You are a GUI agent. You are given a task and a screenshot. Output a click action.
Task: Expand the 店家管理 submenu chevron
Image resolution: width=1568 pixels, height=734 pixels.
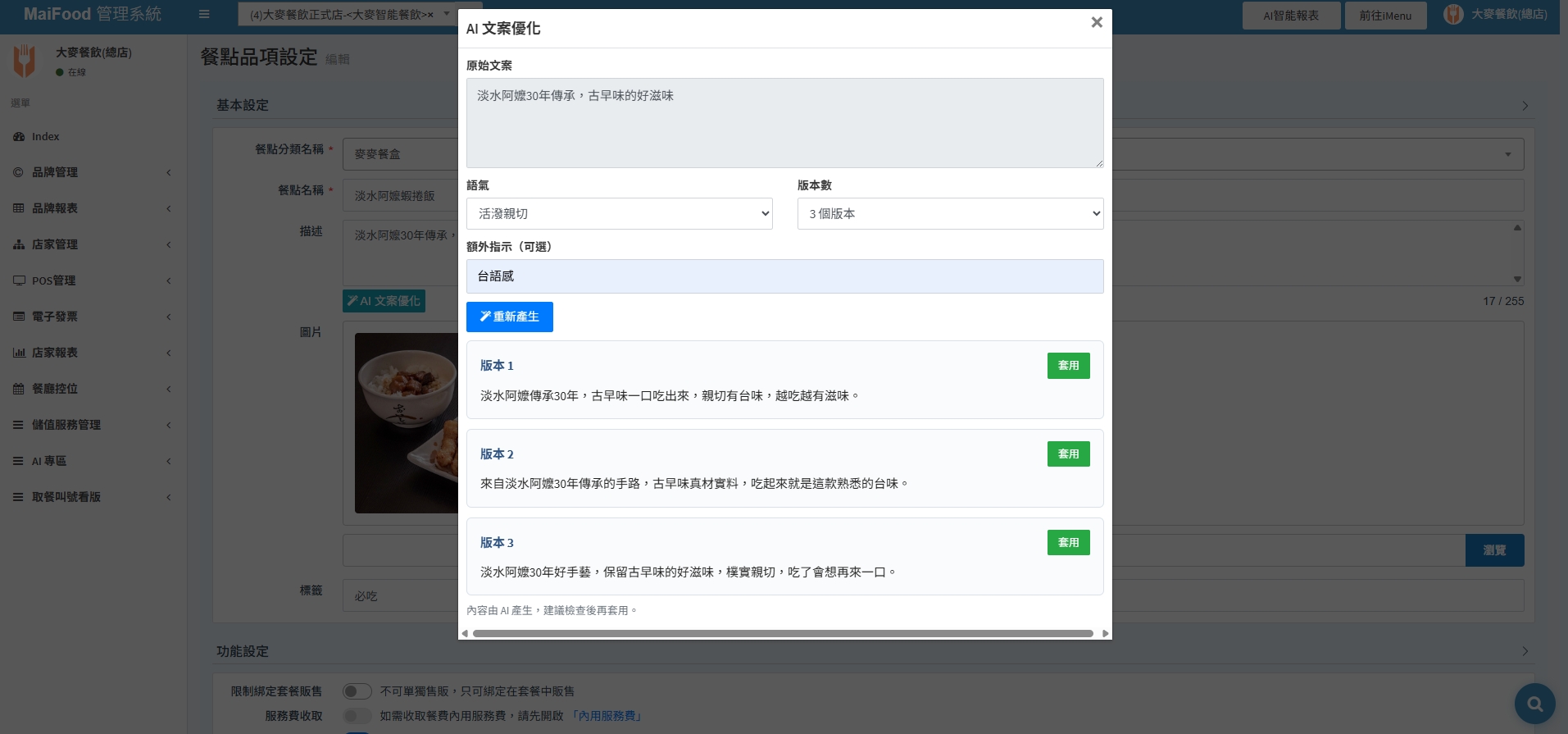pyautogui.click(x=169, y=244)
